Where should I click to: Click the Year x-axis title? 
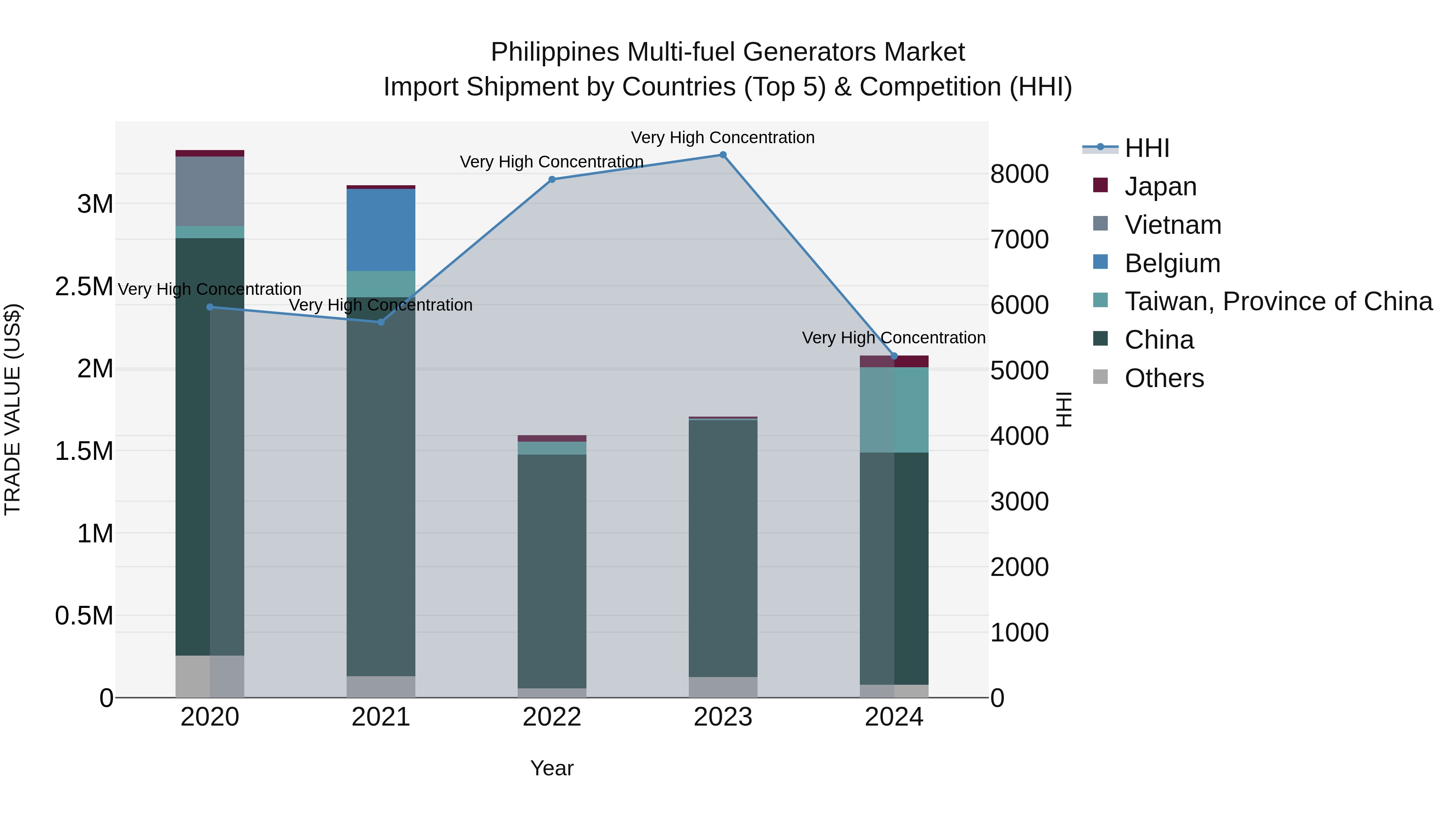[552, 769]
